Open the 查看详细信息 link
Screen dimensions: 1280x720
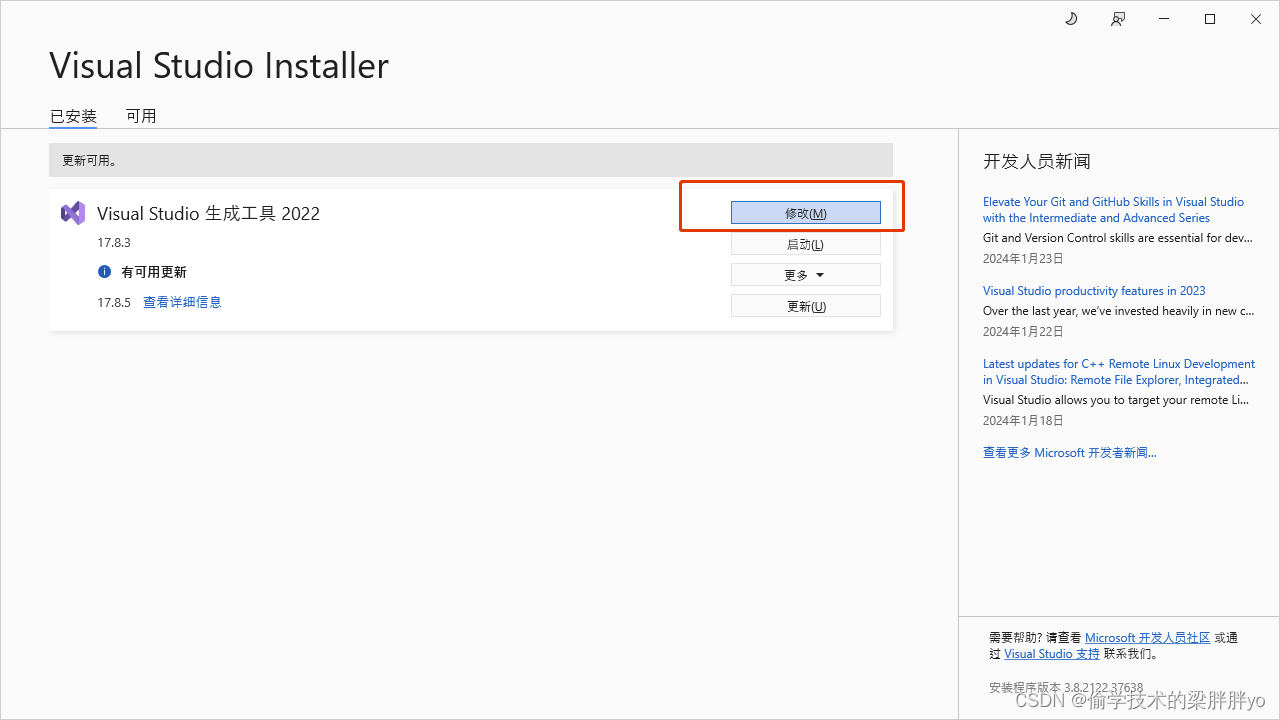tap(182, 301)
